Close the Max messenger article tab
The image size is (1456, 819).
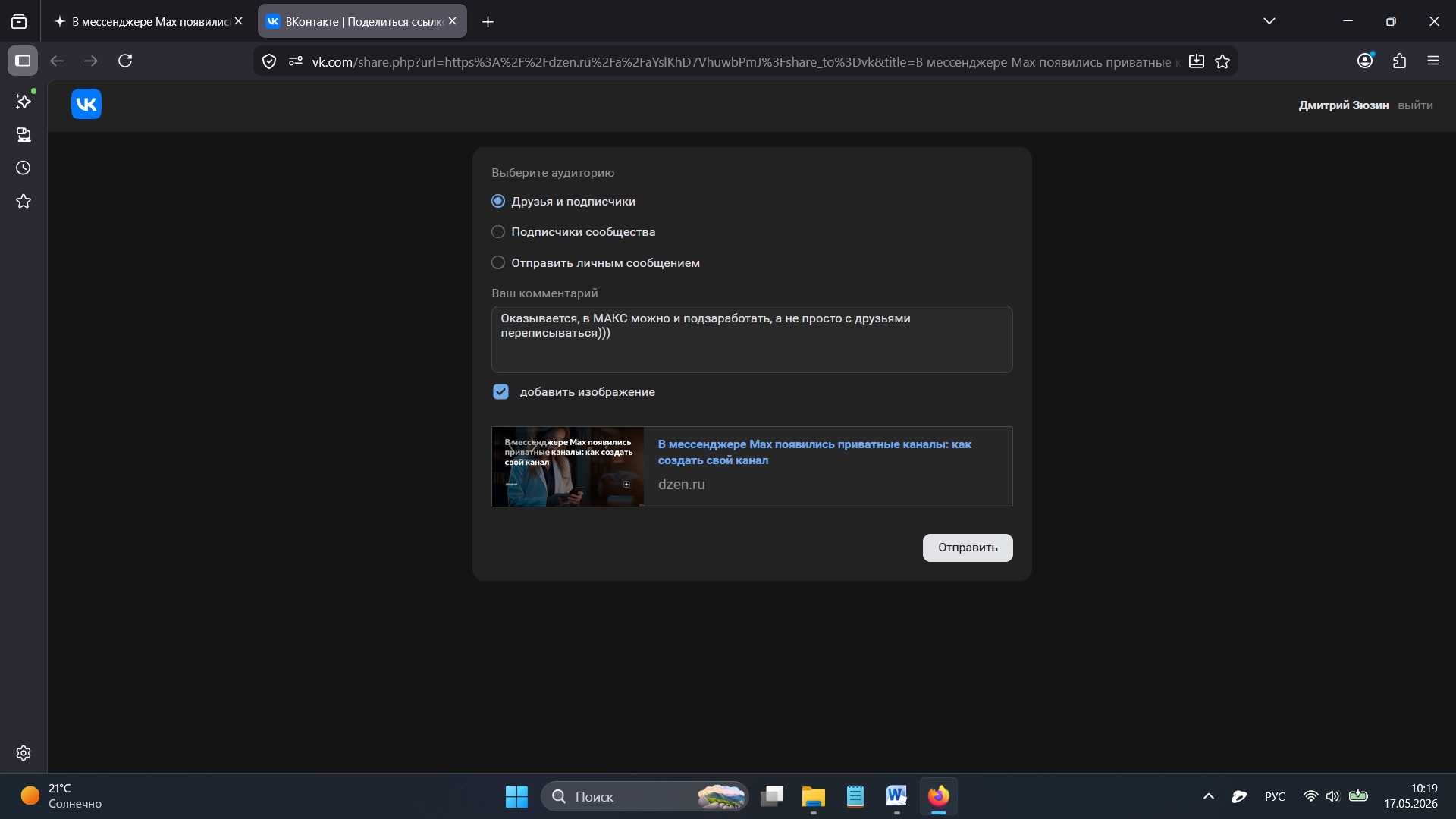pyautogui.click(x=239, y=21)
